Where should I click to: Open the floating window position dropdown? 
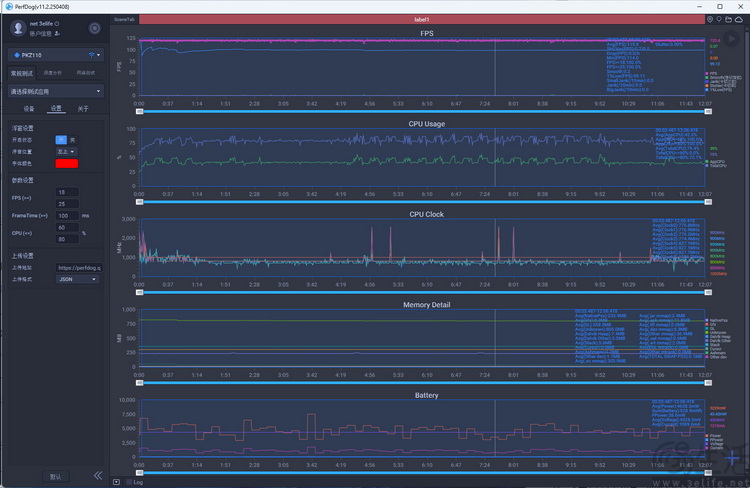tap(66, 152)
